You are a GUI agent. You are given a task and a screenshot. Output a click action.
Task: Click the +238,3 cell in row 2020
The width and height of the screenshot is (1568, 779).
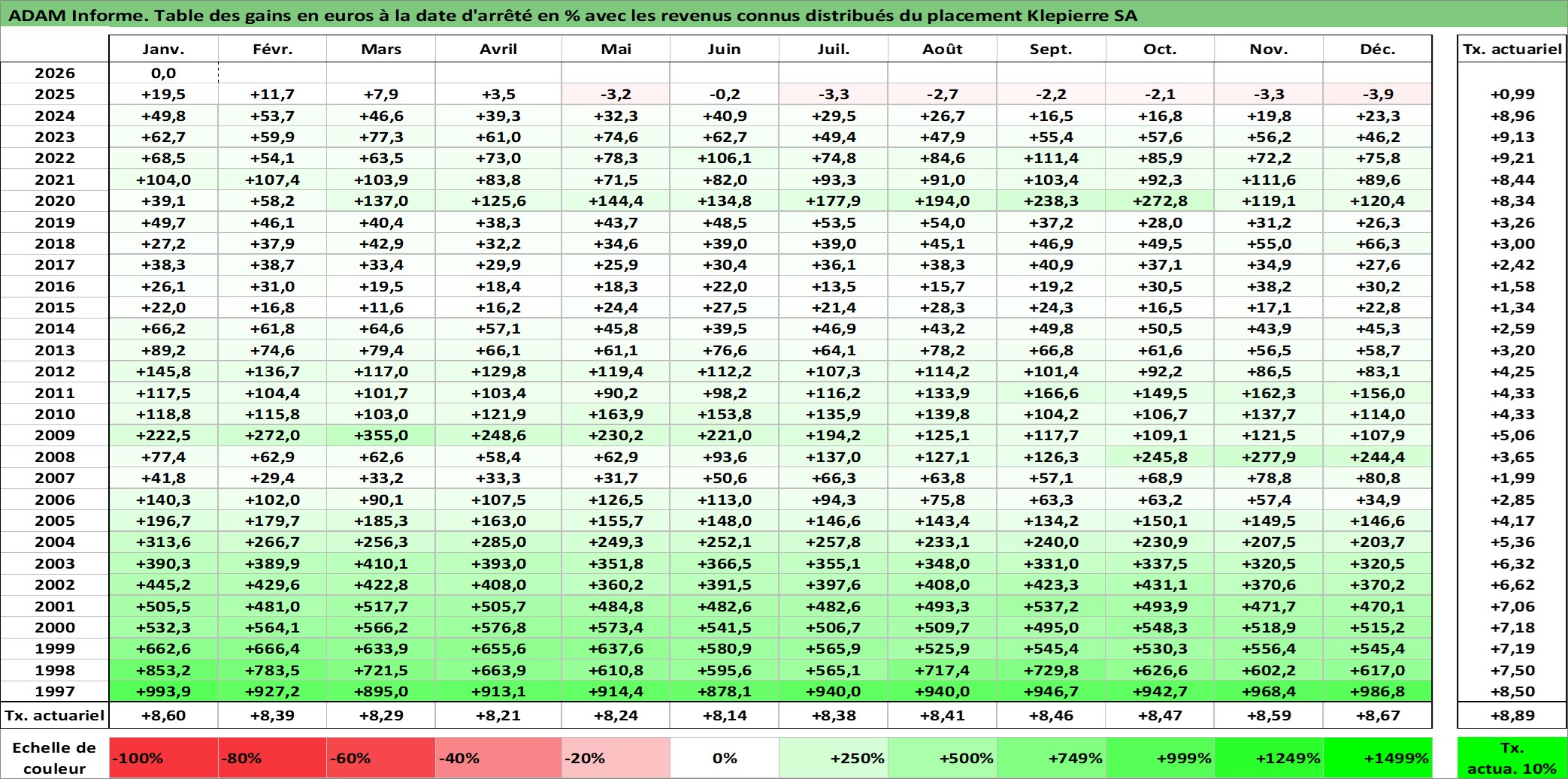click(x=1051, y=201)
